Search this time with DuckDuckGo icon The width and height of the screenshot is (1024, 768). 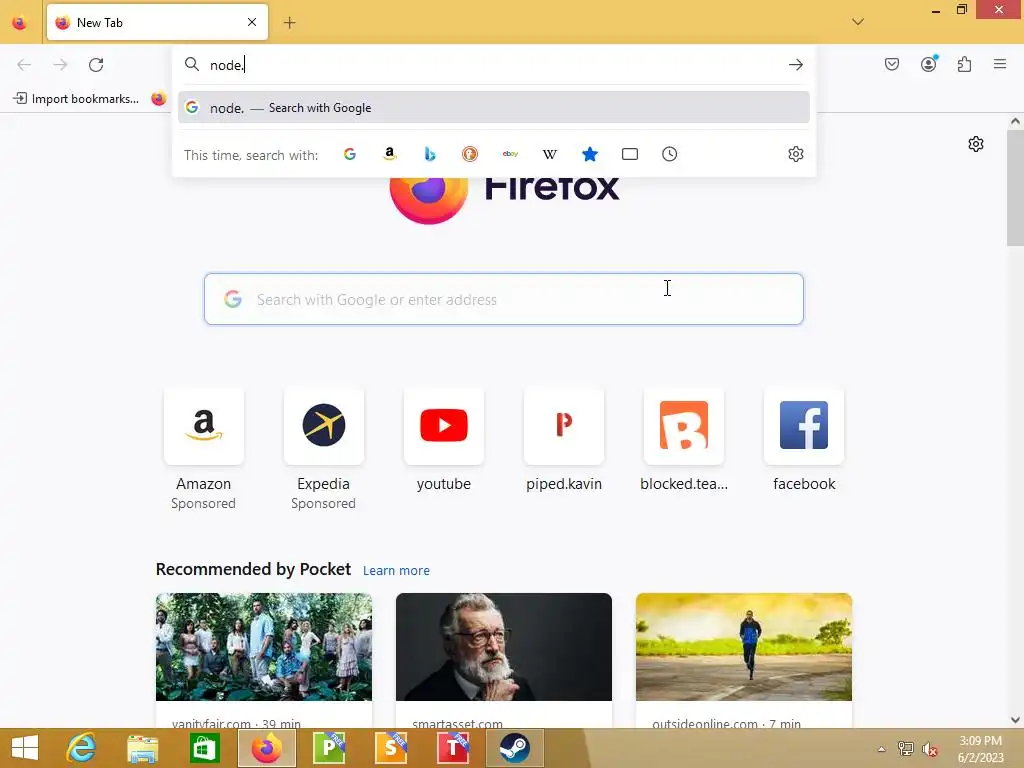[x=470, y=154]
